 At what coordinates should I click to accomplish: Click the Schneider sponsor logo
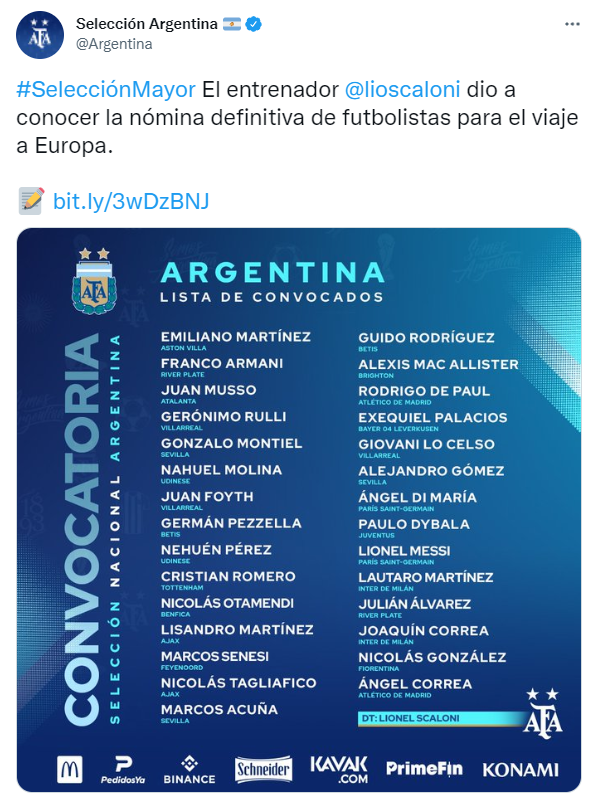263,769
